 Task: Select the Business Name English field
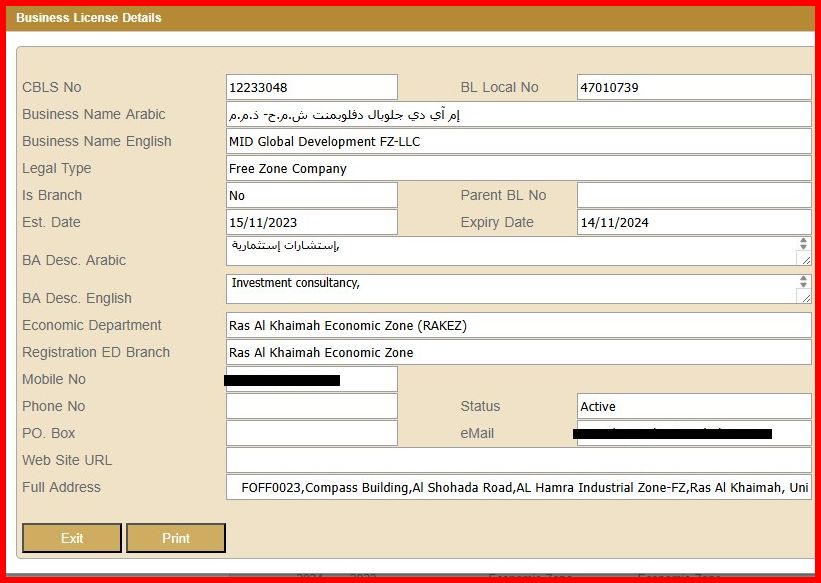coord(519,141)
